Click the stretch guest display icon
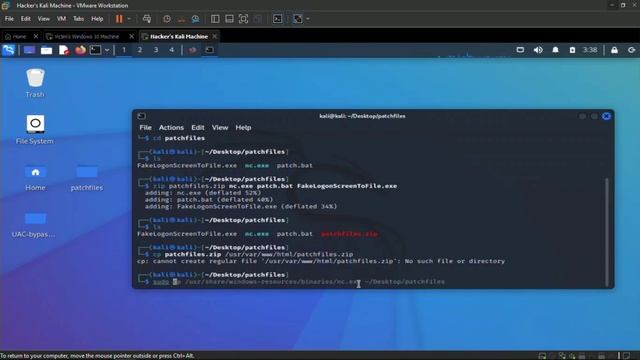This screenshot has height=360, width=640. 298,19
